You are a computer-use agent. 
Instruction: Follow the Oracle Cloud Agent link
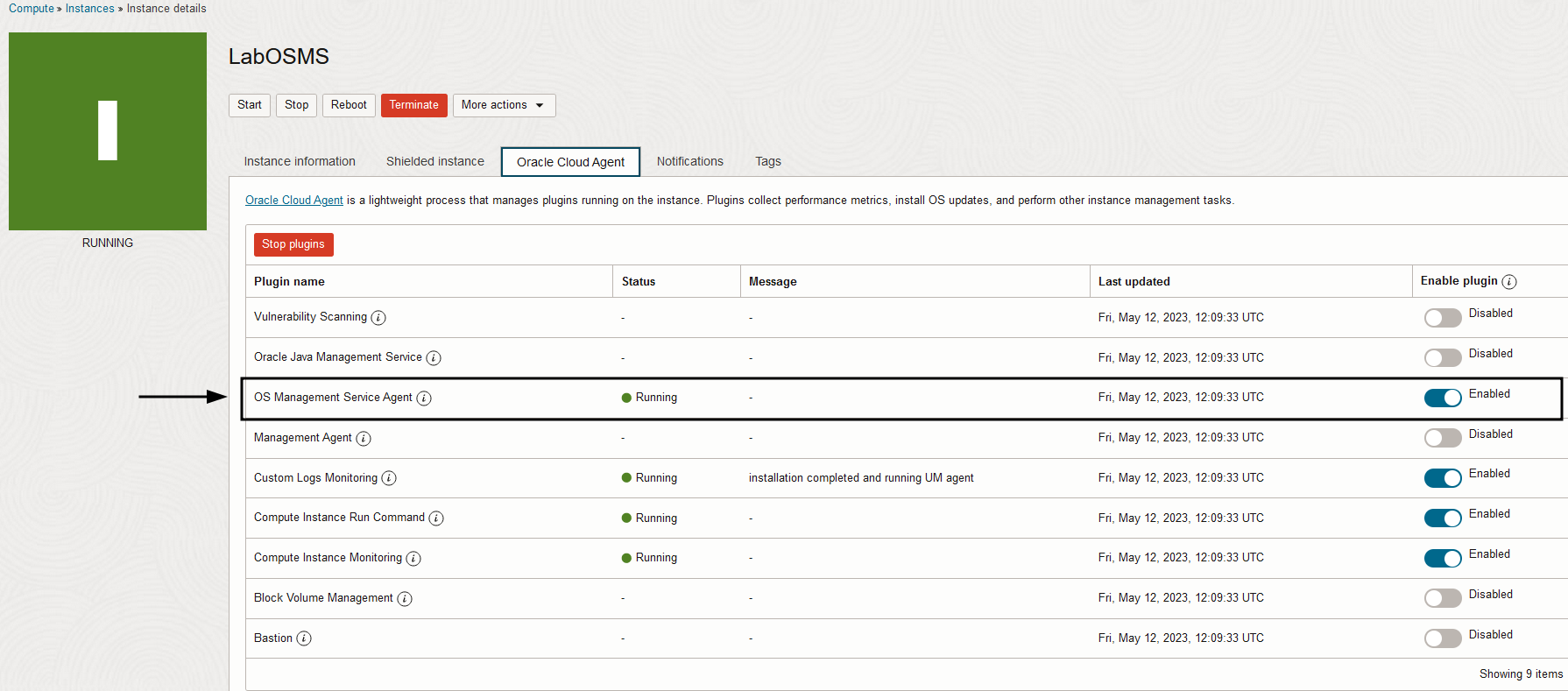[294, 201]
